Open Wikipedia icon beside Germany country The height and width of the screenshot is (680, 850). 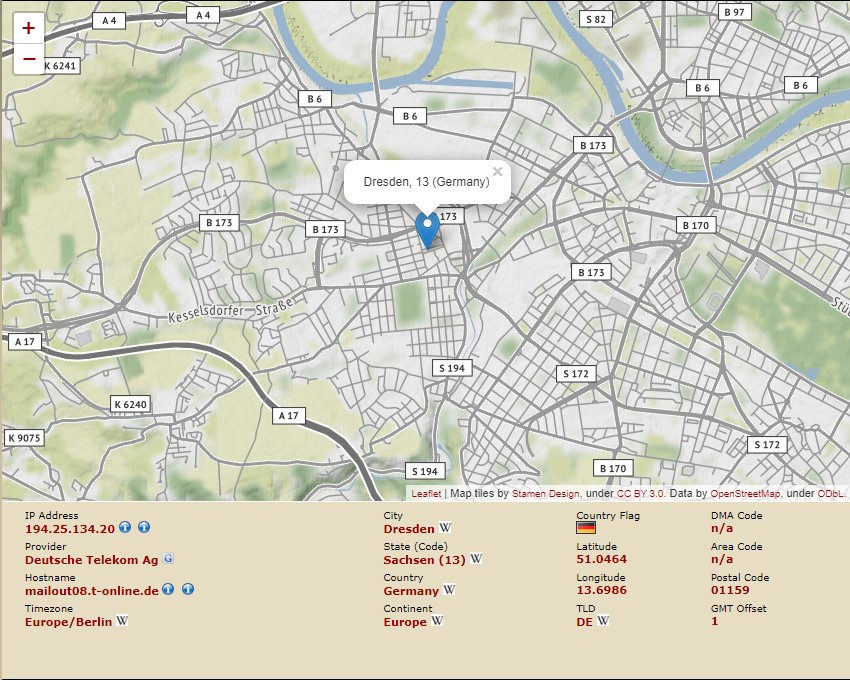pyautogui.click(x=449, y=590)
